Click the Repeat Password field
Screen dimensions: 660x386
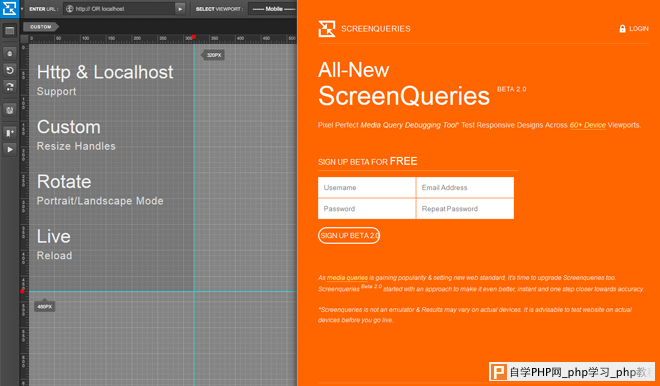(x=465, y=209)
